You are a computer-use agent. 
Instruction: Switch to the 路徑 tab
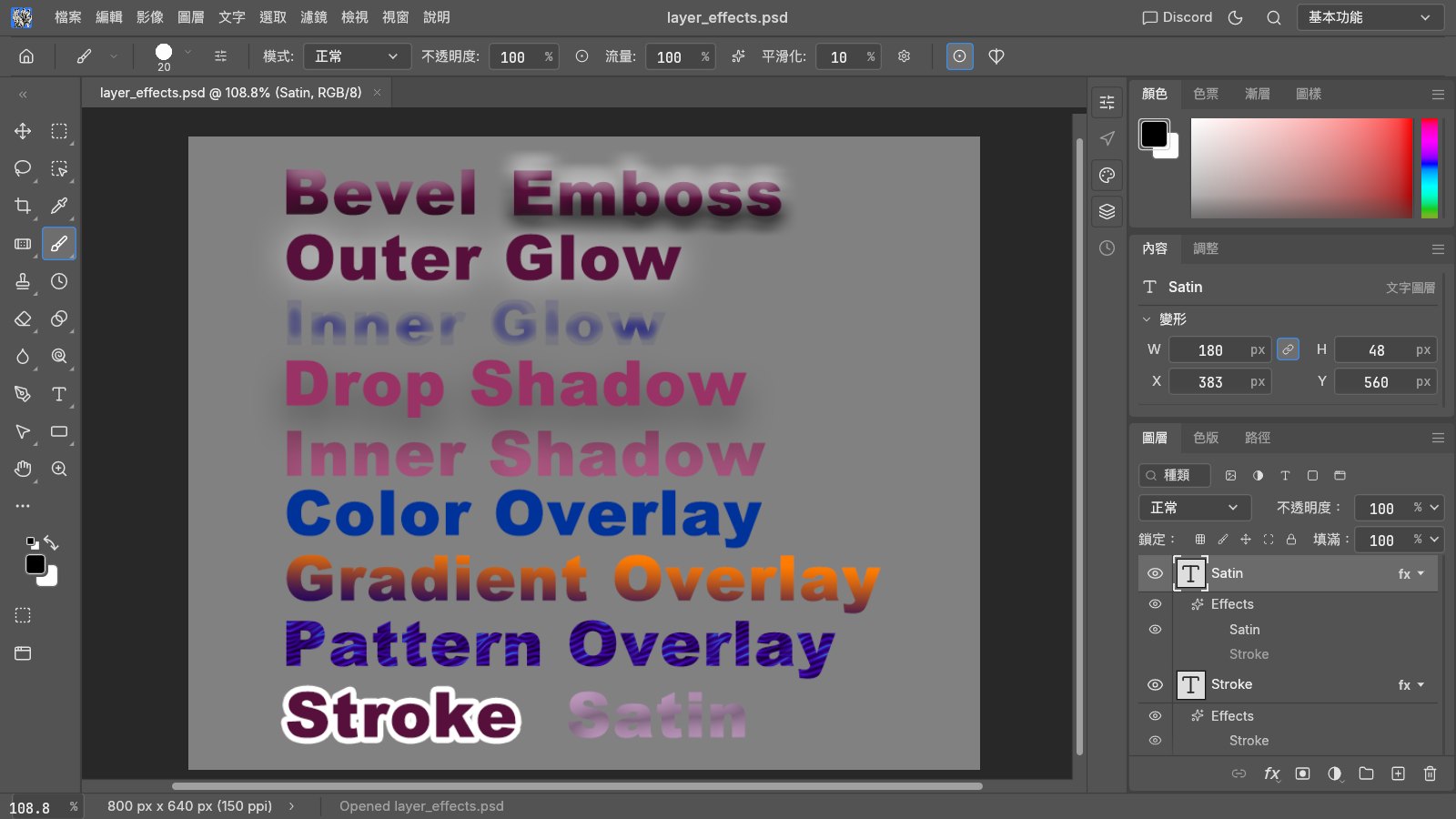click(x=1258, y=438)
